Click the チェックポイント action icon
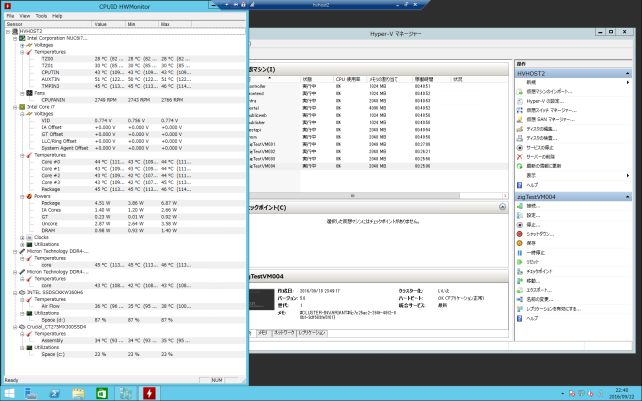Screen dimensions: 642x401 click(520, 270)
